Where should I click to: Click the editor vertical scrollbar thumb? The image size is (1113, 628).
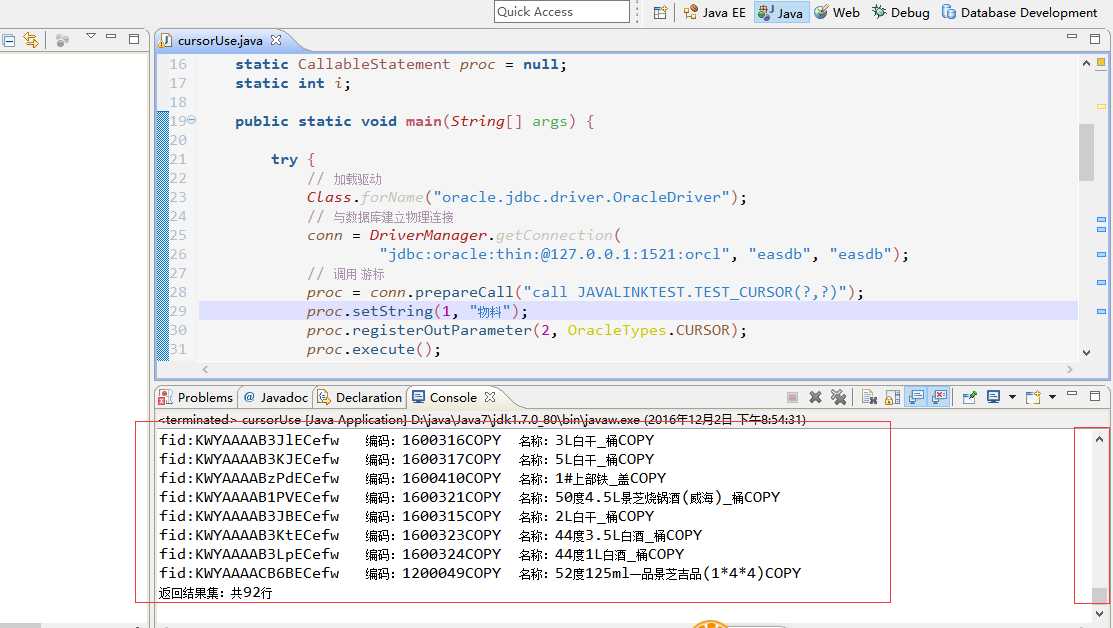pyautogui.click(x=1086, y=153)
